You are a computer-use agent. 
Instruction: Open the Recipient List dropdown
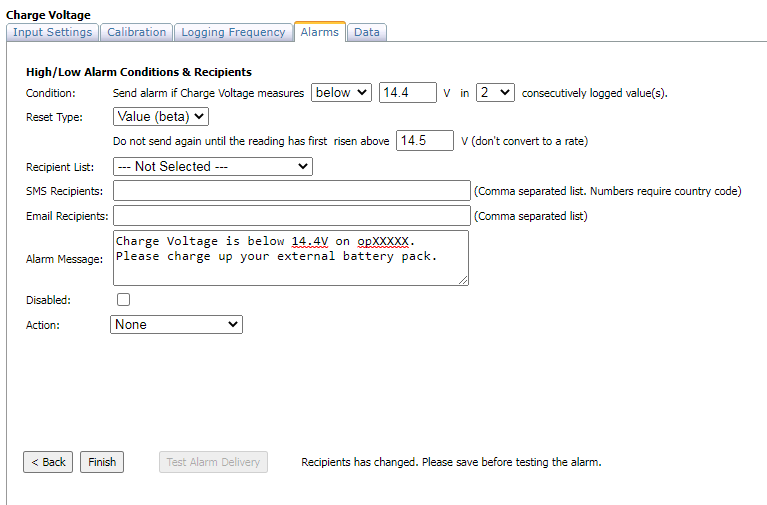point(212,167)
